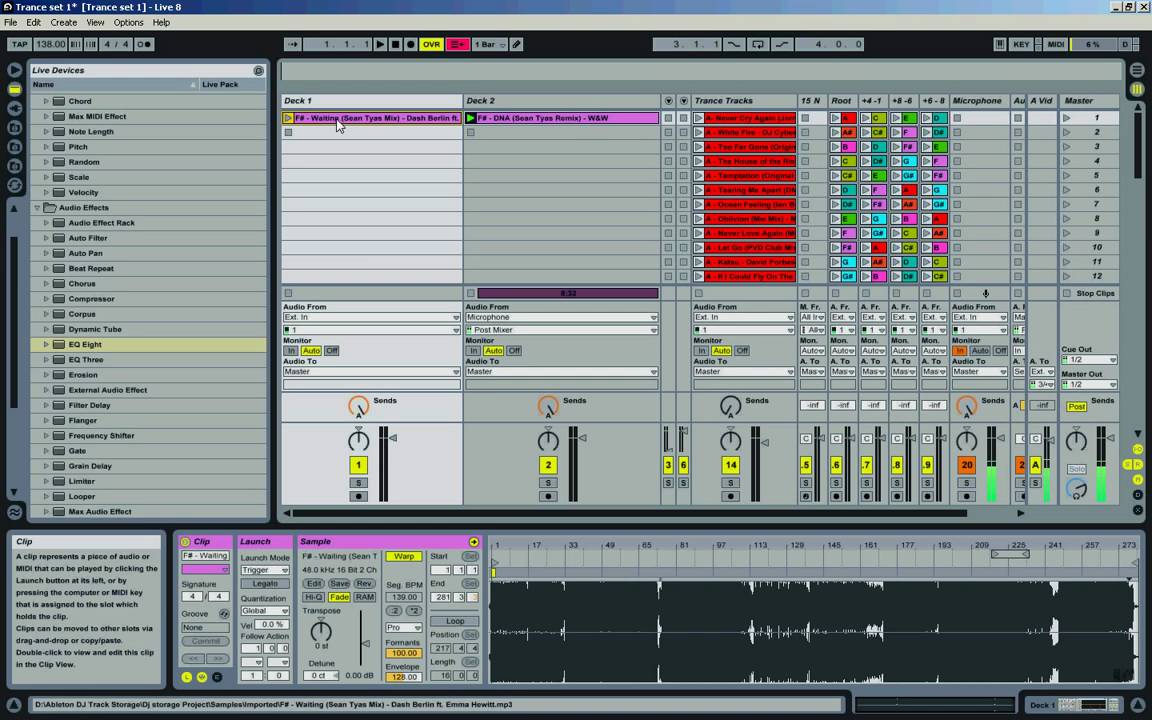Tap the TAP tempo button
The image size is (1152, 720).
click(x=20, y=44)
